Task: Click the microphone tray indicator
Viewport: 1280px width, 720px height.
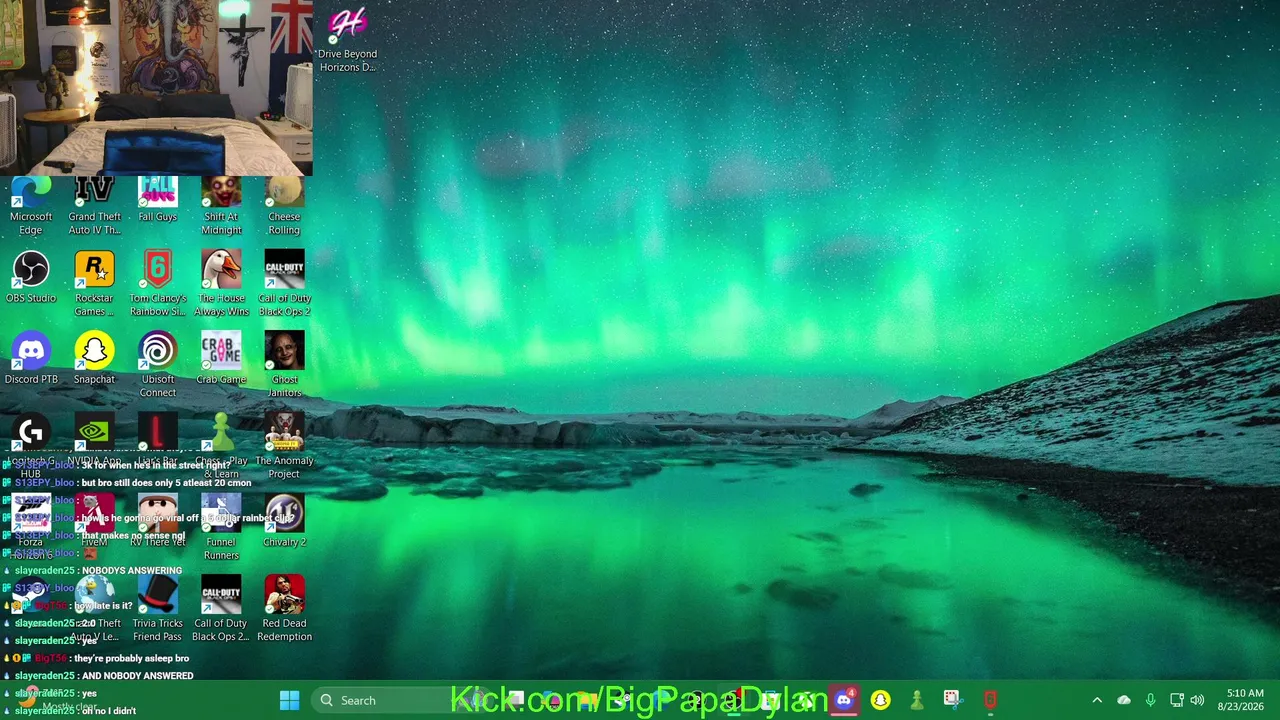Action: click(x=1150, y=700)
